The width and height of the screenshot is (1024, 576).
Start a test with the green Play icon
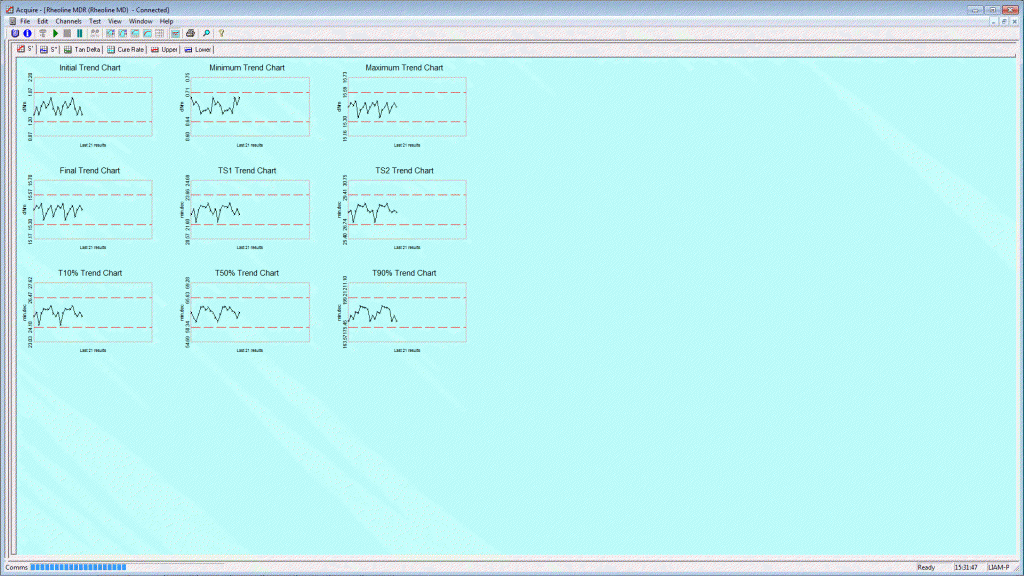click(56, 33)
